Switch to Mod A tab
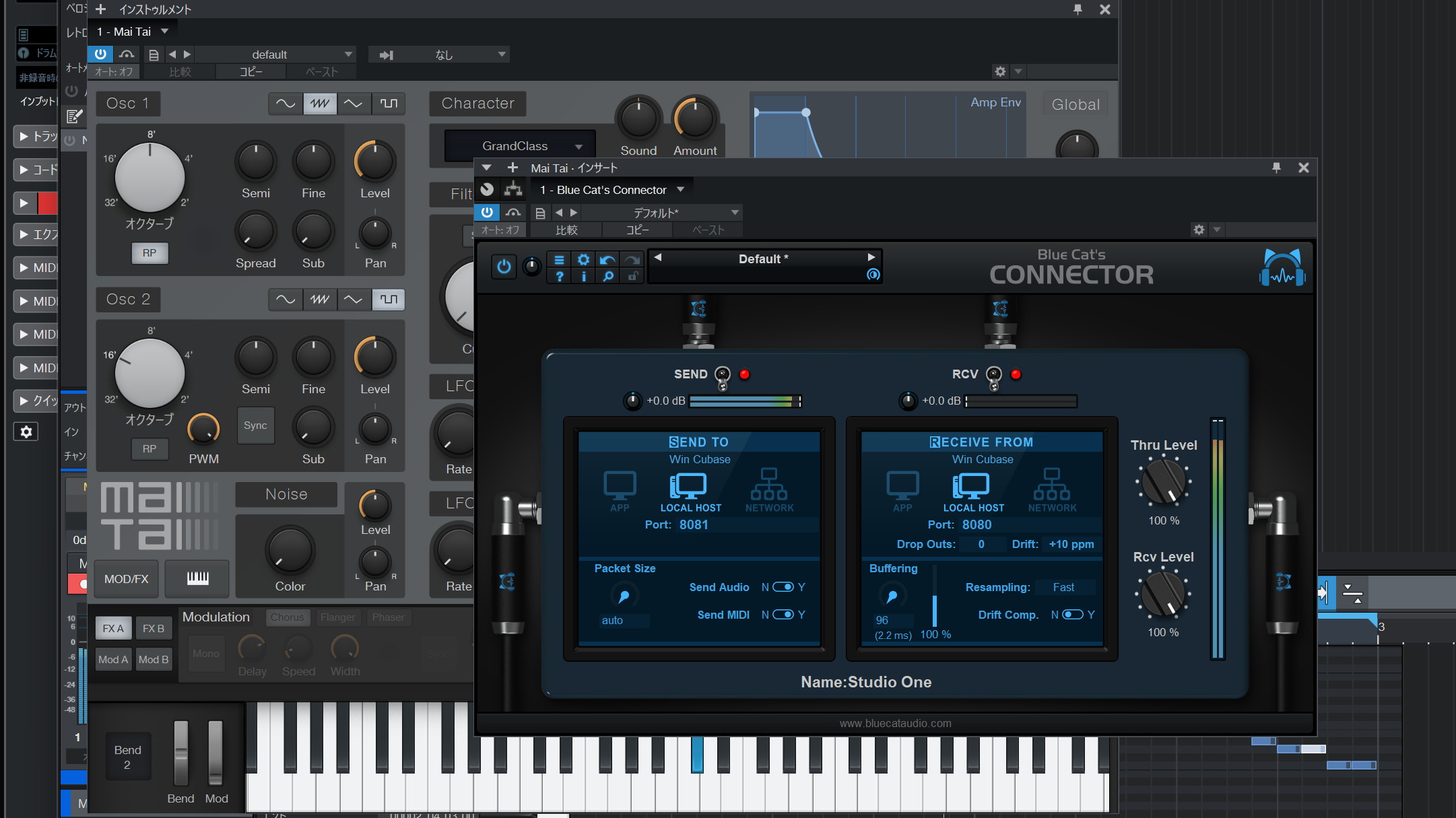The height and width of the screenshot is (818, 1456). [113, 660]
